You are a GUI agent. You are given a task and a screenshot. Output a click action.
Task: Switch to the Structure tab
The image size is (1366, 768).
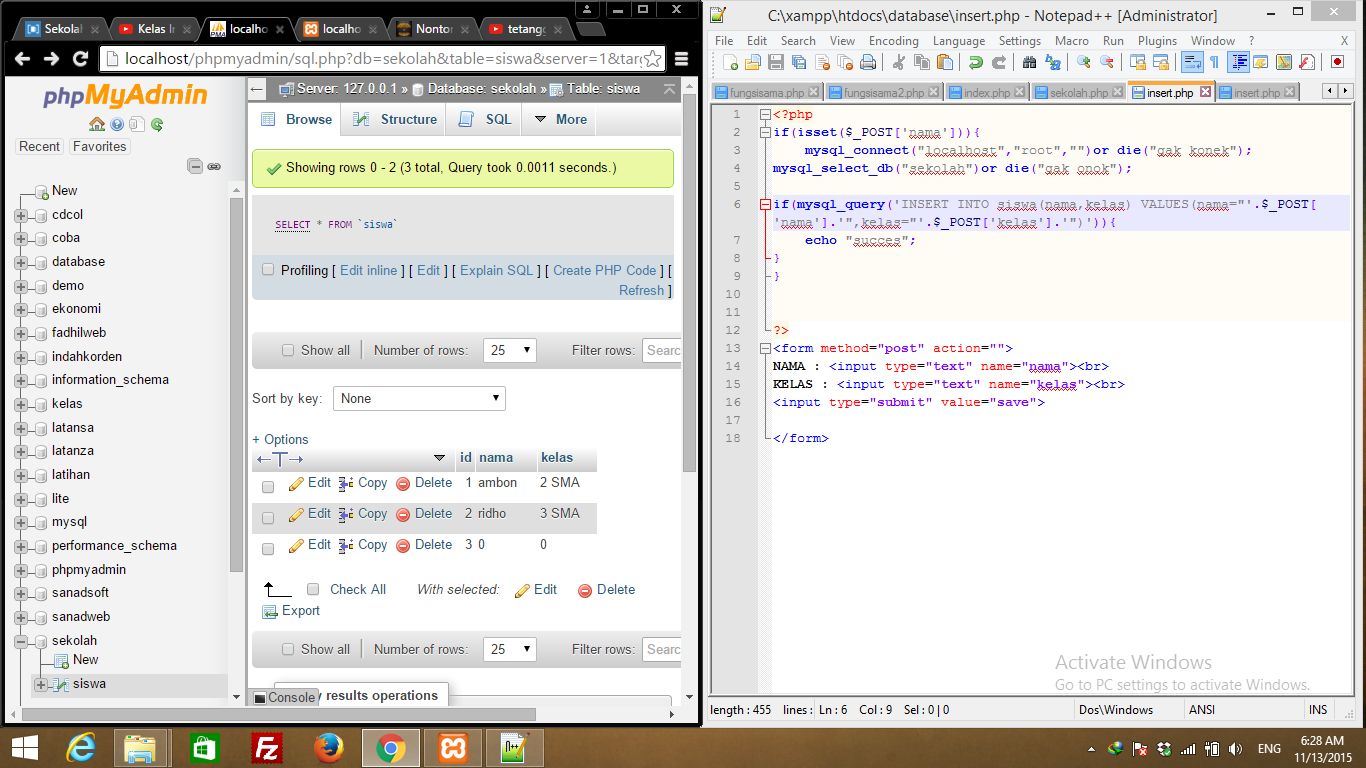(396, 119)
